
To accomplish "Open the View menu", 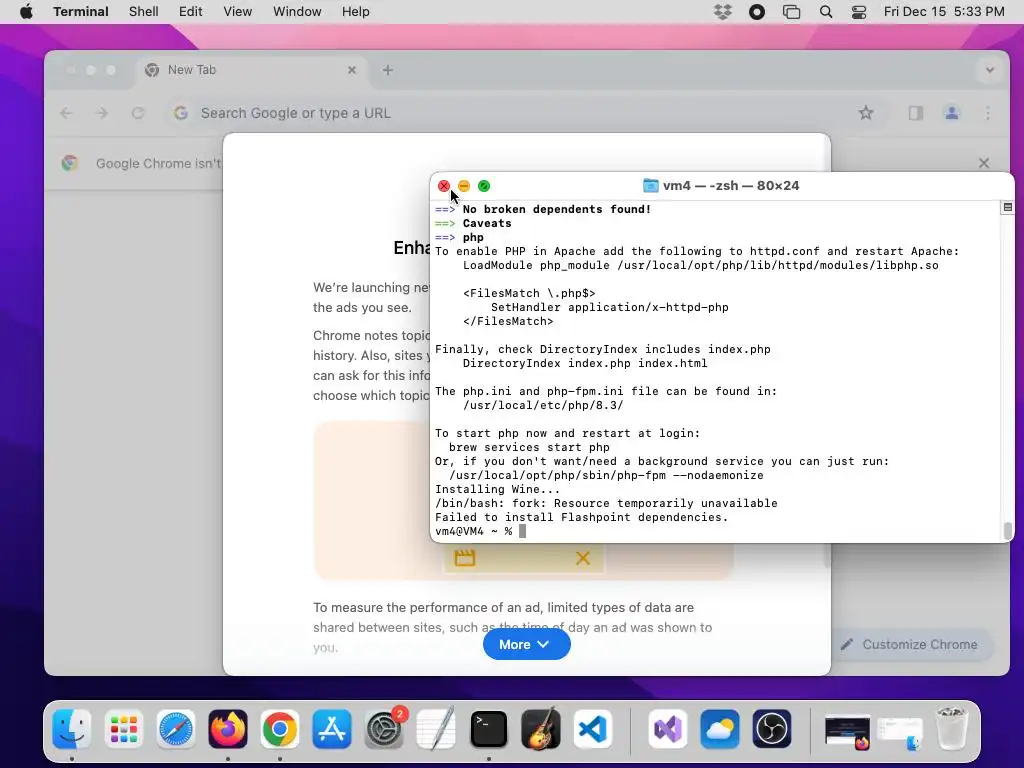I will pyautogui.click(x=238, y=12).
